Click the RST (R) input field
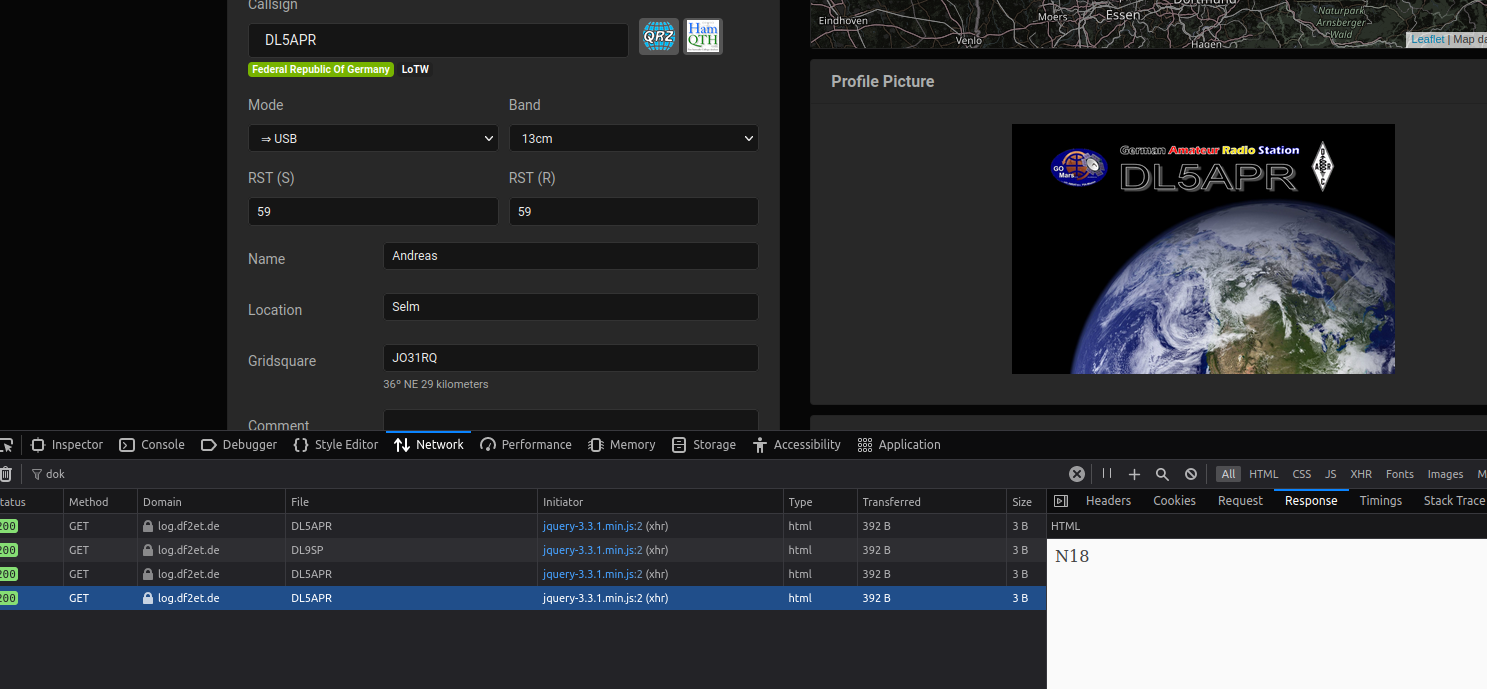The height and width of the screenshot is (689, 1487). pos(634,212)
